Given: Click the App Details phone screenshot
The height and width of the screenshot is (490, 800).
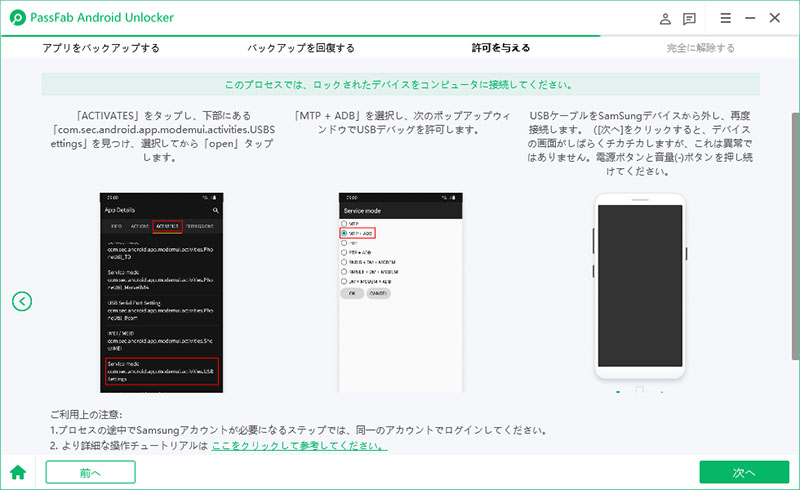Looking at the screenshot, I should coord(161,292).
